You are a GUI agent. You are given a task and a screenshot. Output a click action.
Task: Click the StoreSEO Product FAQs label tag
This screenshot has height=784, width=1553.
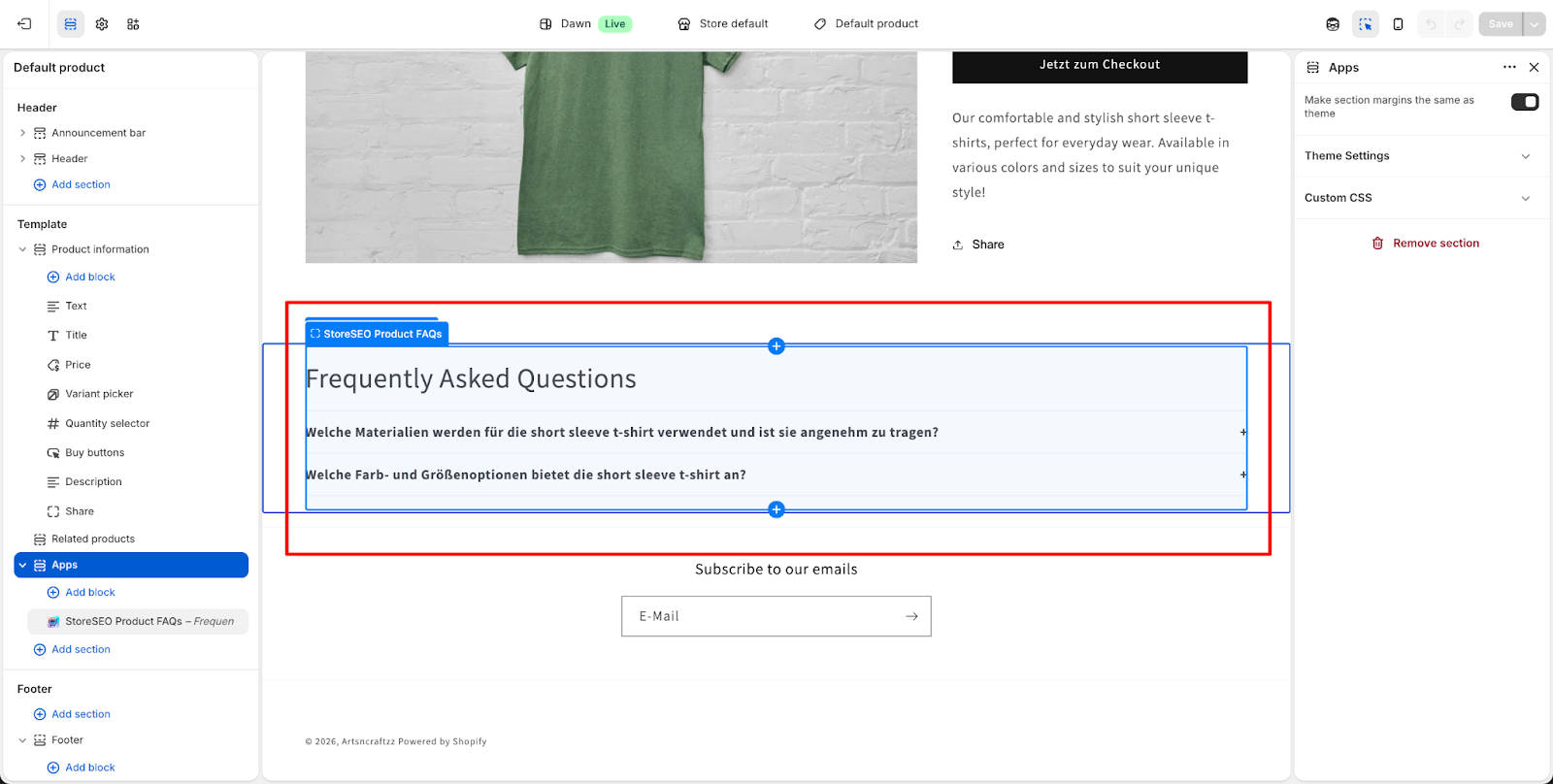click(x=377, y=334)
